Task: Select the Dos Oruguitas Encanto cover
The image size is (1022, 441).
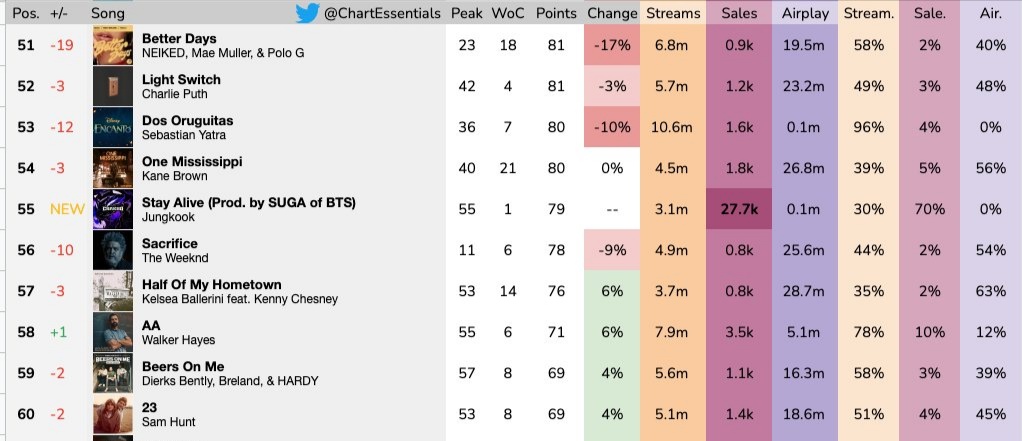Action: 112,128
